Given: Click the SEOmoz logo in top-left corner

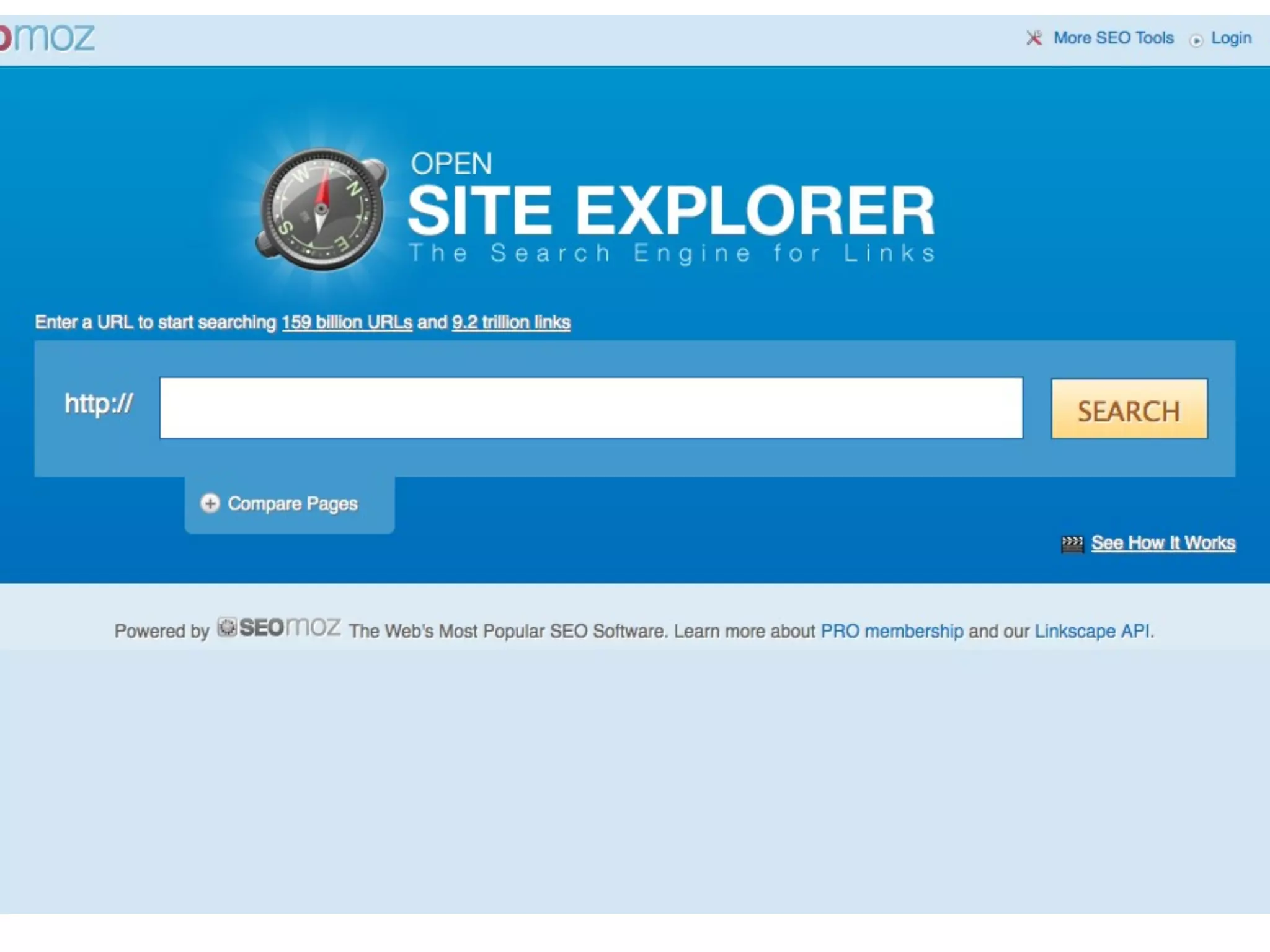Looking at the screenshot, I should (47, 38).
